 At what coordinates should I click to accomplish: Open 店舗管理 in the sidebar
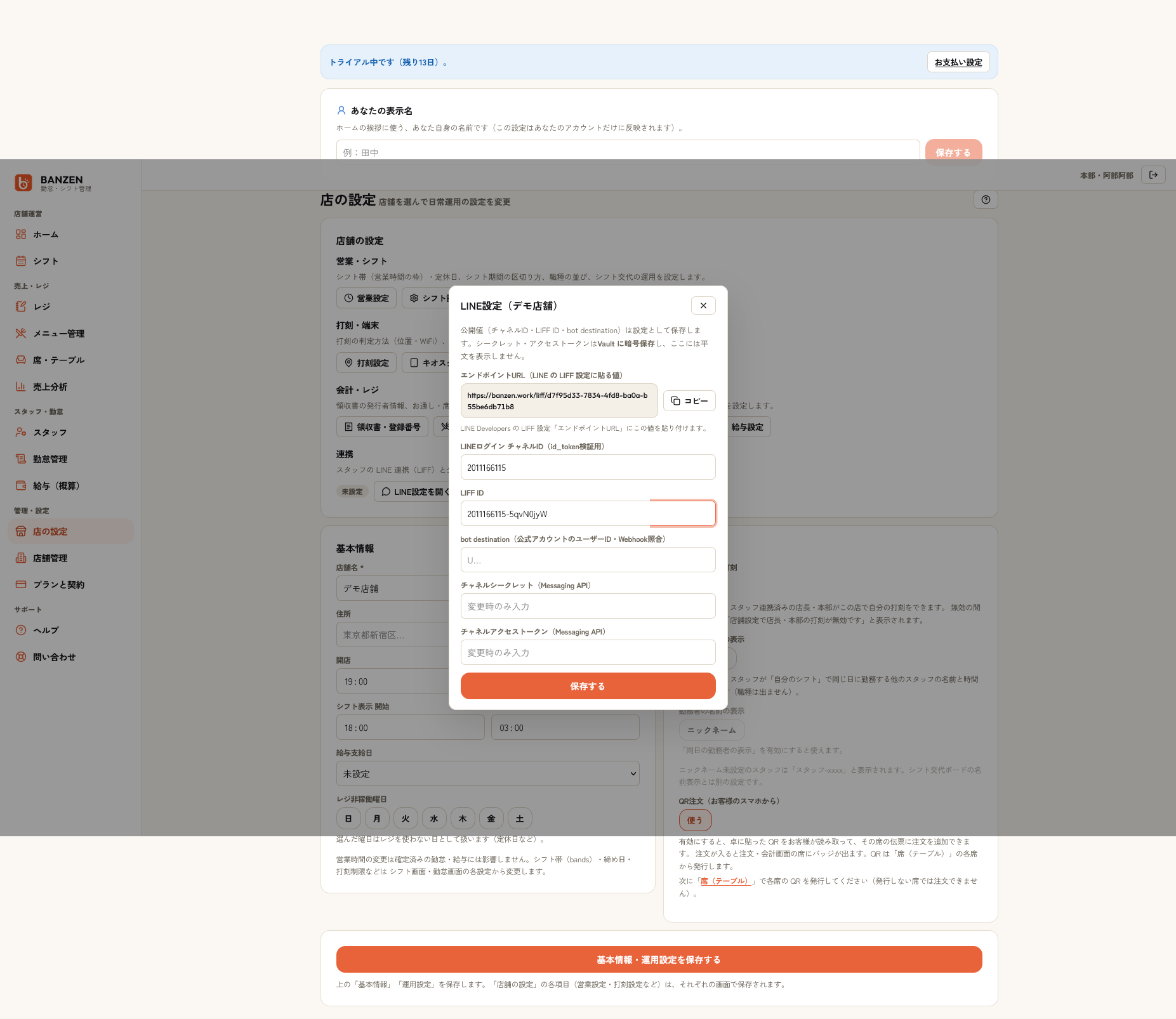70,558
